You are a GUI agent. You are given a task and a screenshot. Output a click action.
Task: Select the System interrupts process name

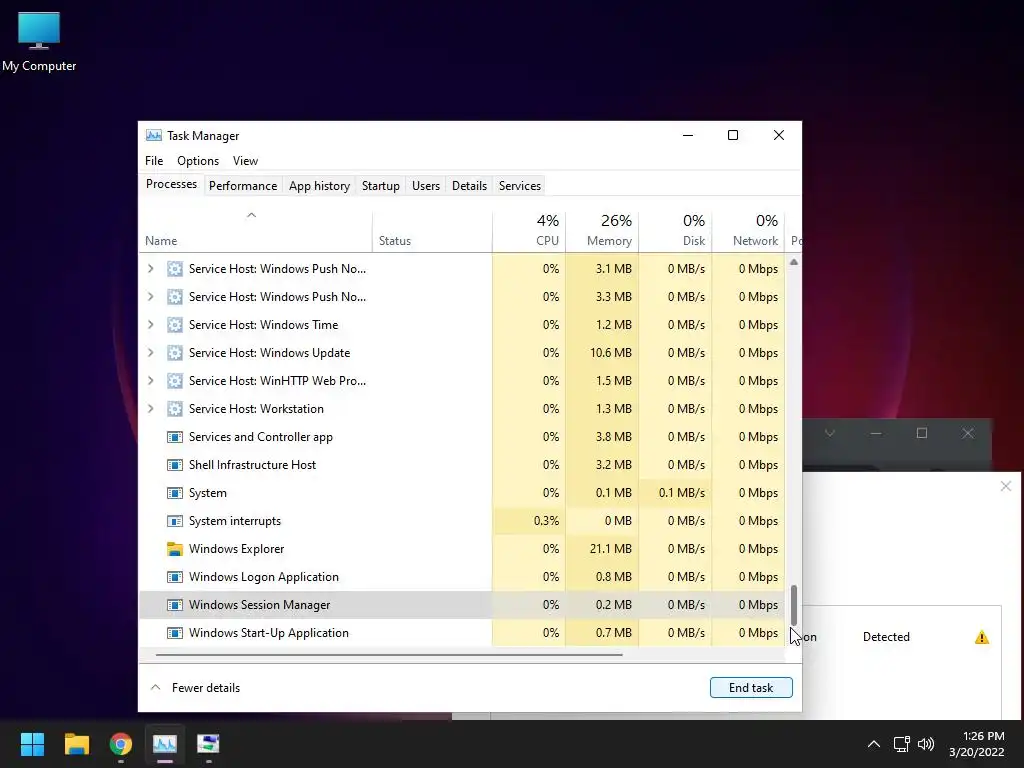[x=234, y=521]
